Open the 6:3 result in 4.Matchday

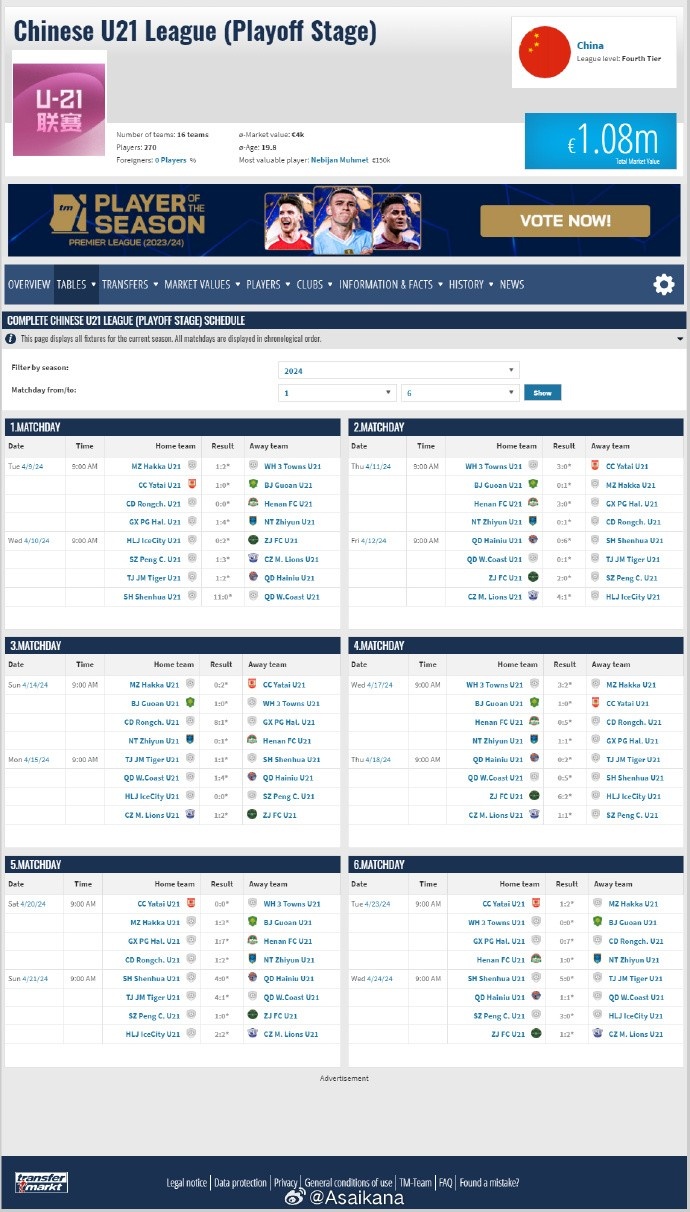pos(564,796)
